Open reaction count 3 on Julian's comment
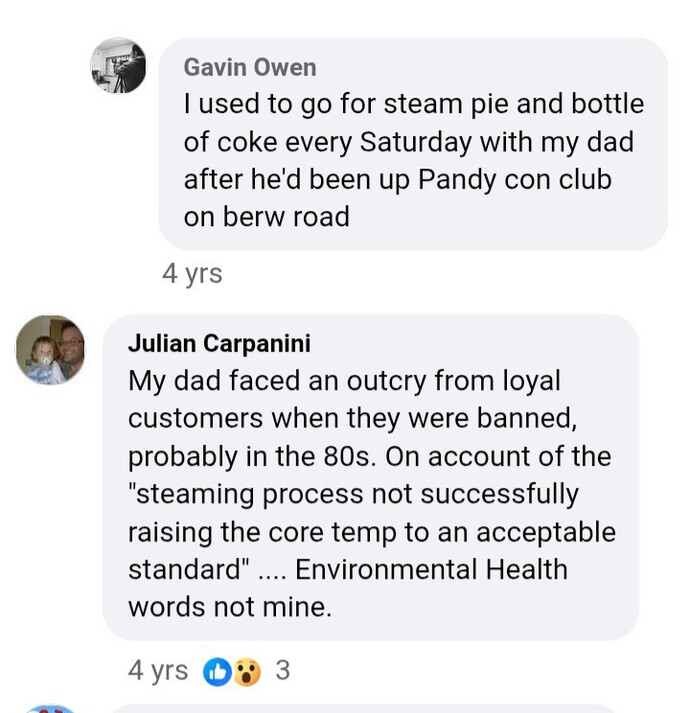 click(282, 670)
